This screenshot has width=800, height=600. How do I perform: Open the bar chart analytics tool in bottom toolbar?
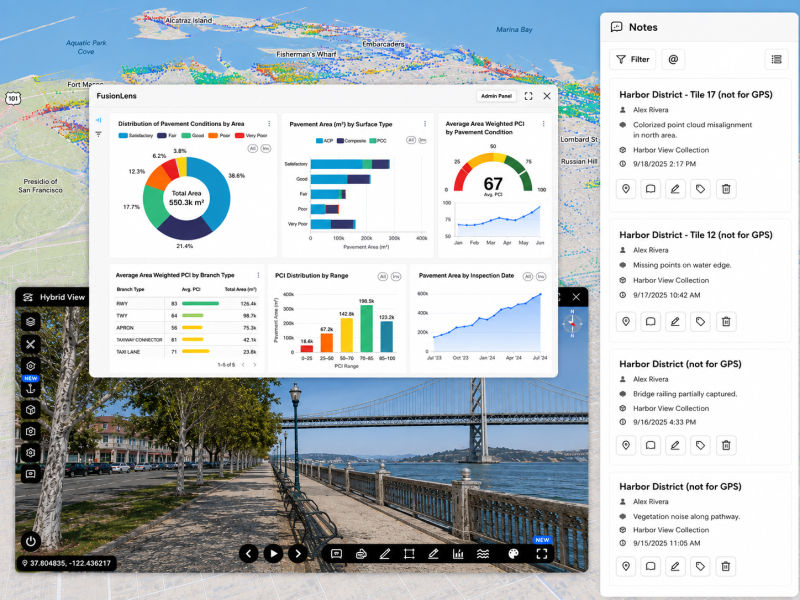tap(458, 554)
